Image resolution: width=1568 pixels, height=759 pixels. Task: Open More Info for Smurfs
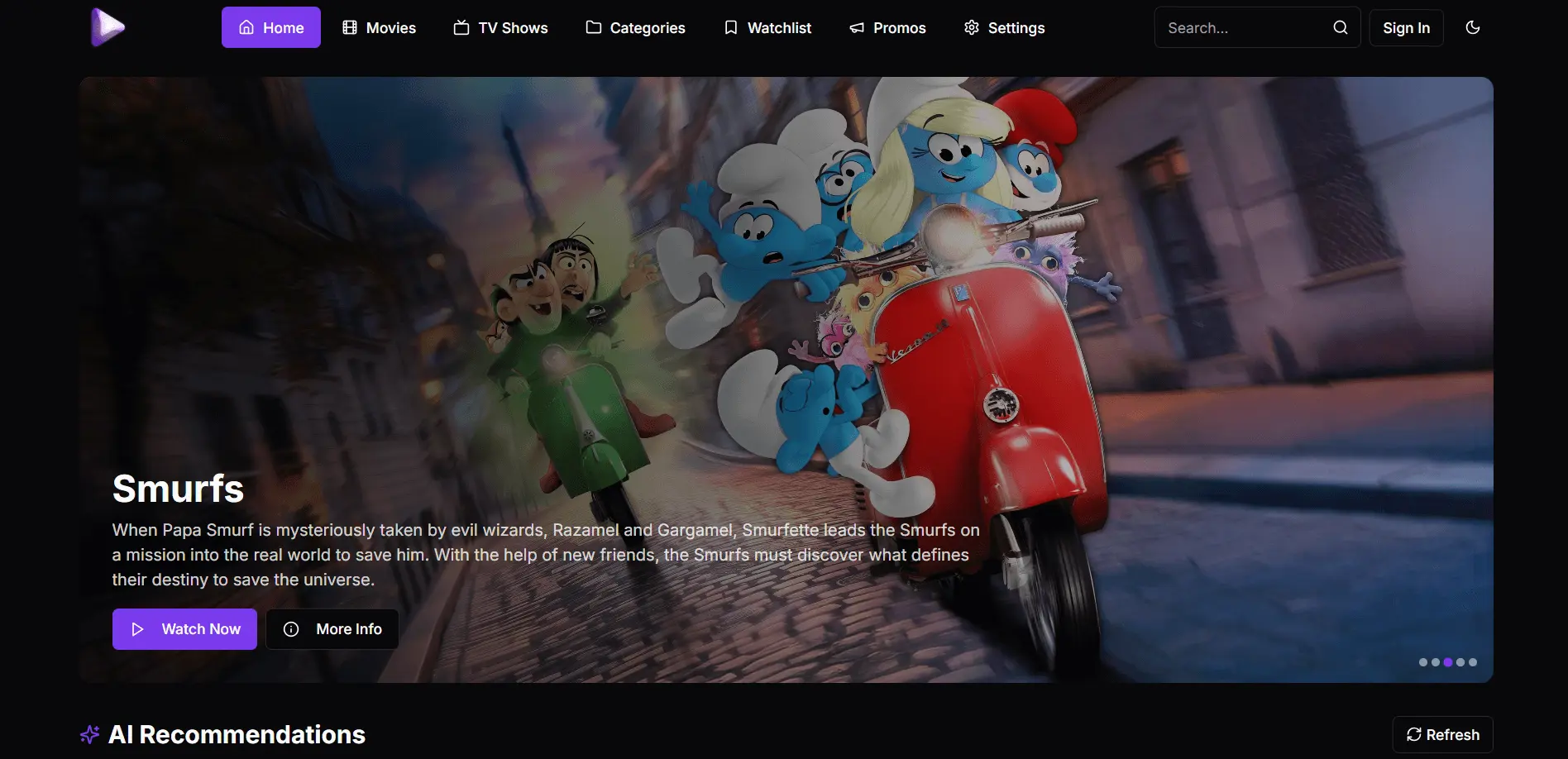pyautogui.click(x=332, y=629)
